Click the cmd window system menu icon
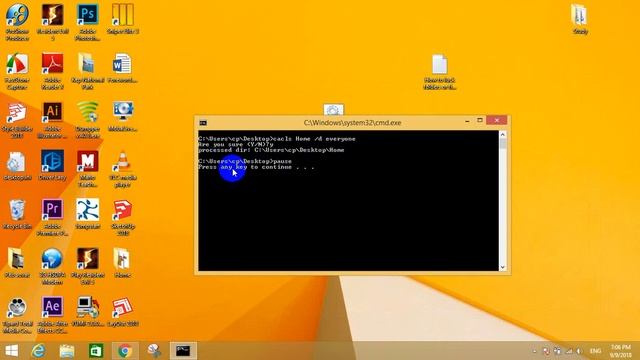The width and height of the screenshot is (640, 360). 203,123
